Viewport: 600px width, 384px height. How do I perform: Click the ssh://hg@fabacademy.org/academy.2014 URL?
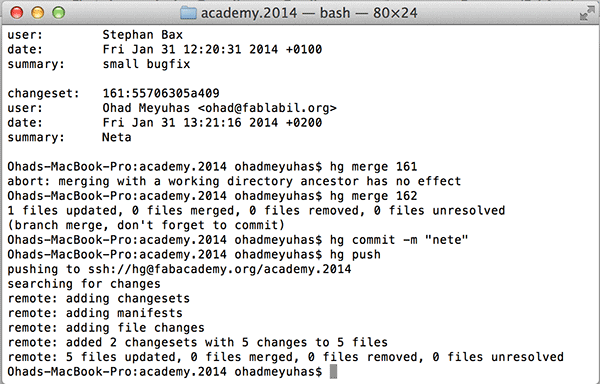click(x=220, y=269)
